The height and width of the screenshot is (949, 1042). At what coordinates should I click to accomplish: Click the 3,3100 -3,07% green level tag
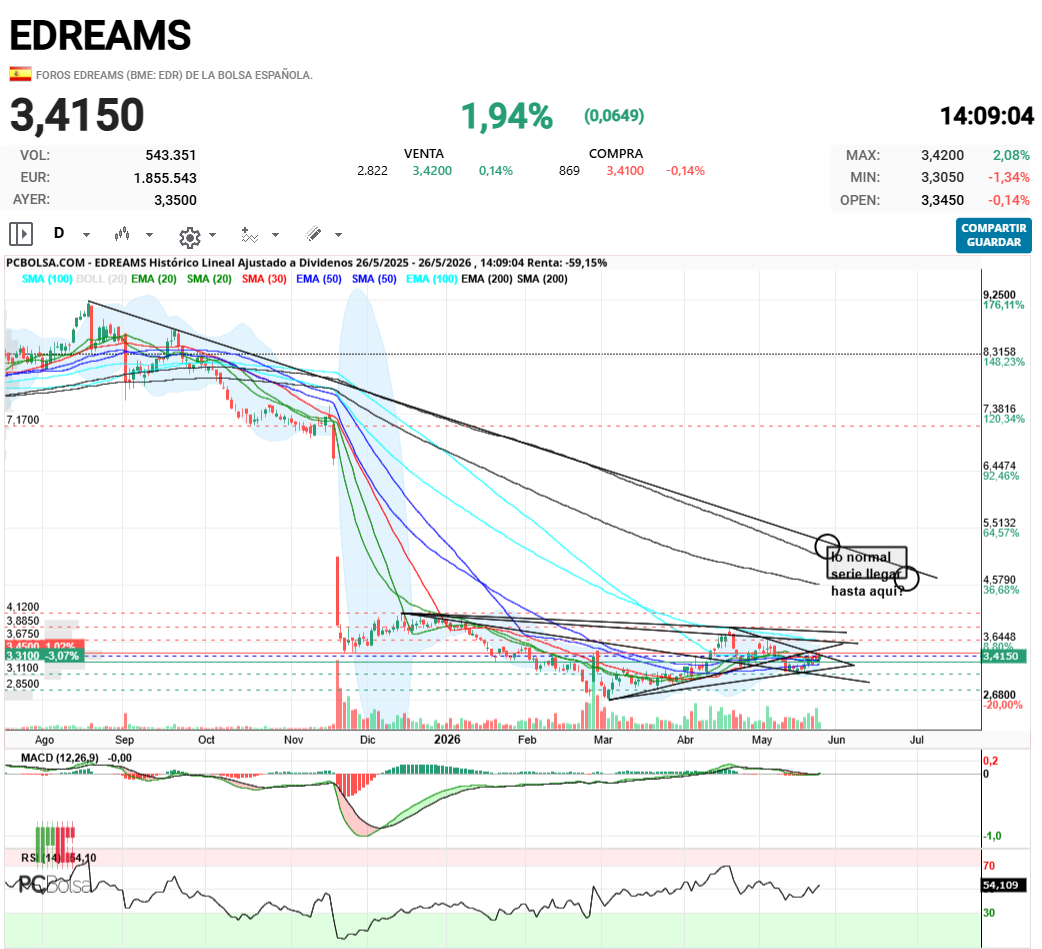pyautogui.click(x=45, y=656)
